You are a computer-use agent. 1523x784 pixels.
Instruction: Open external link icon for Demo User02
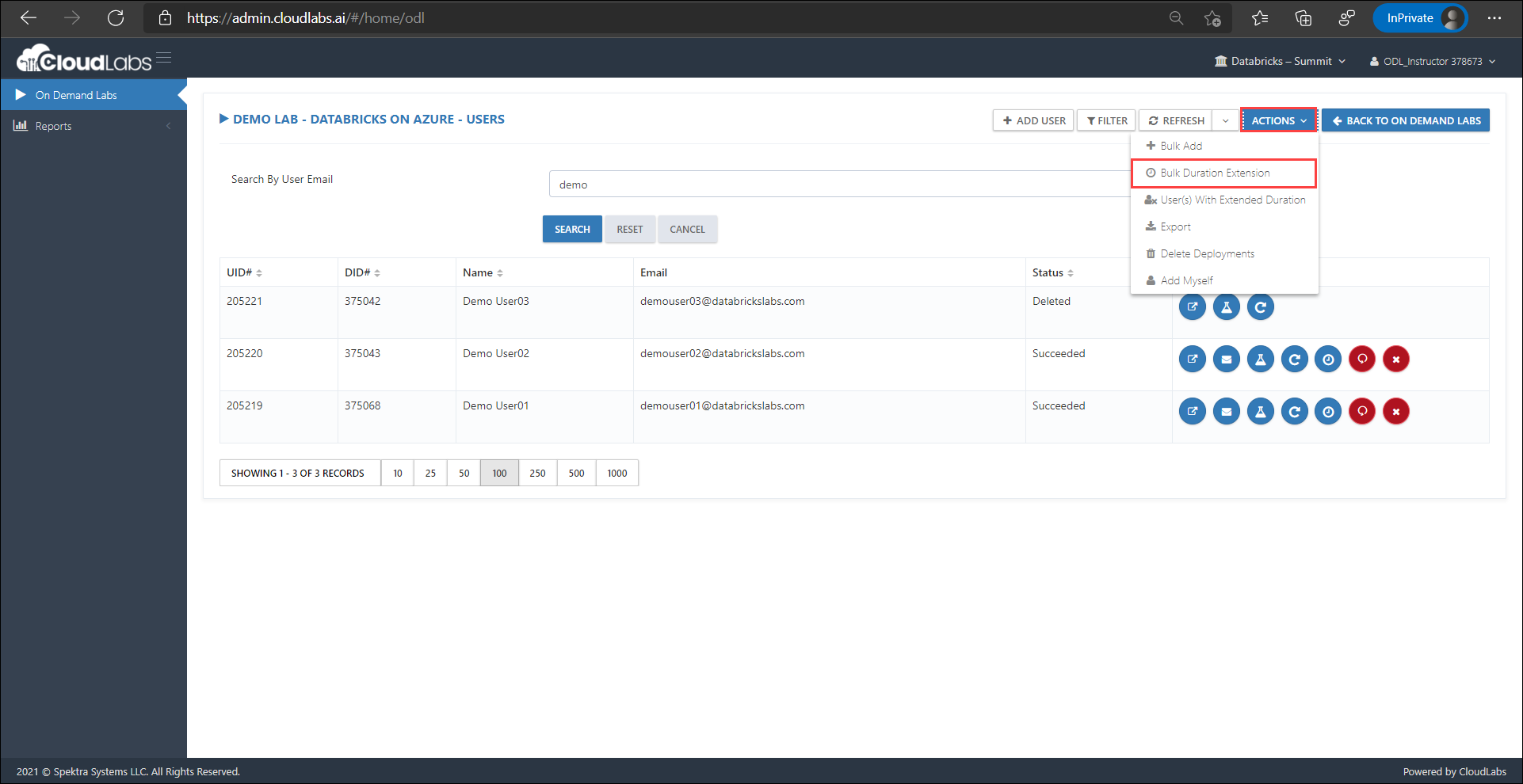(1192, 359)
